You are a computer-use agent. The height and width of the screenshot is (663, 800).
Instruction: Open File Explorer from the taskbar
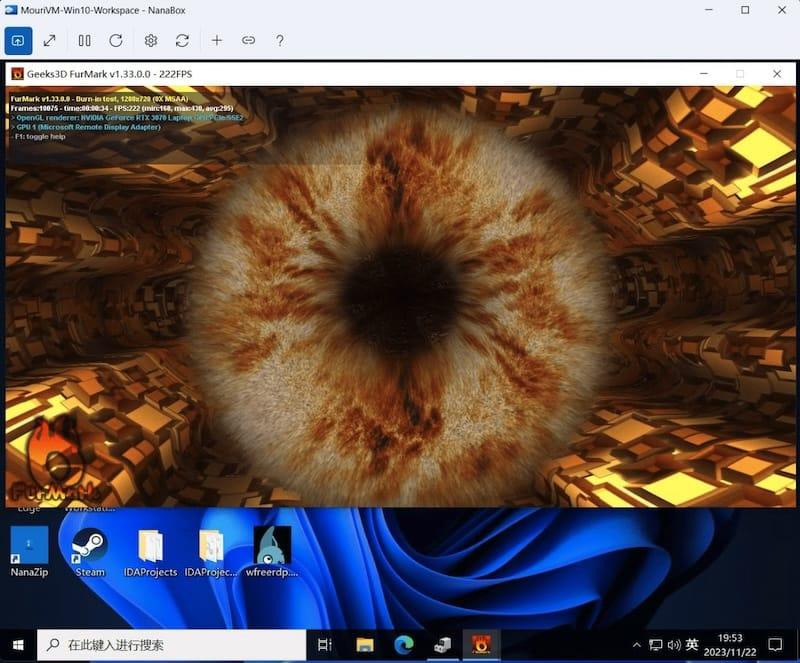365,645
